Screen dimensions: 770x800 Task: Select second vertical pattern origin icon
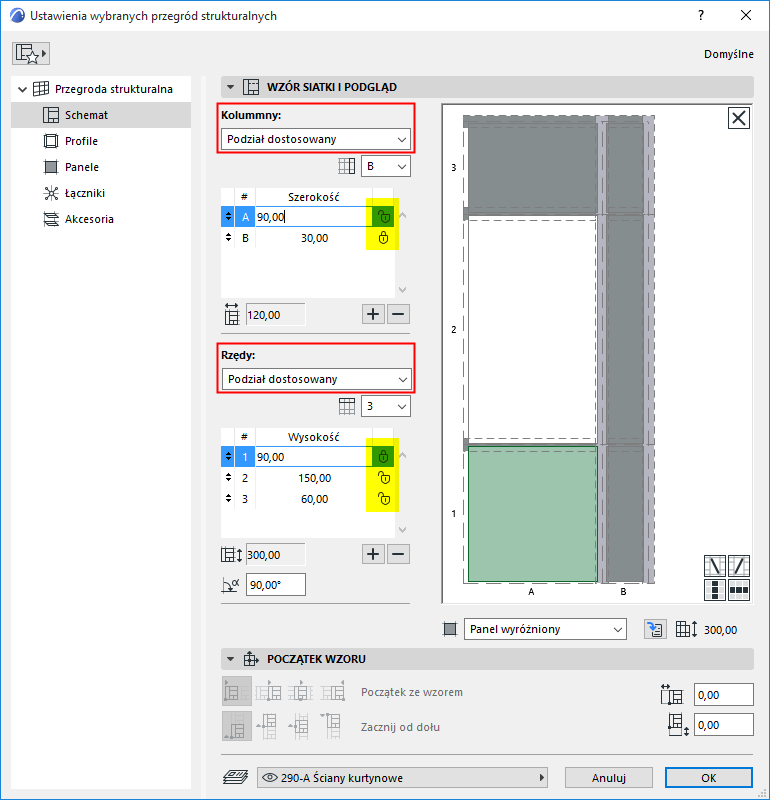click(x=267, y=726)
